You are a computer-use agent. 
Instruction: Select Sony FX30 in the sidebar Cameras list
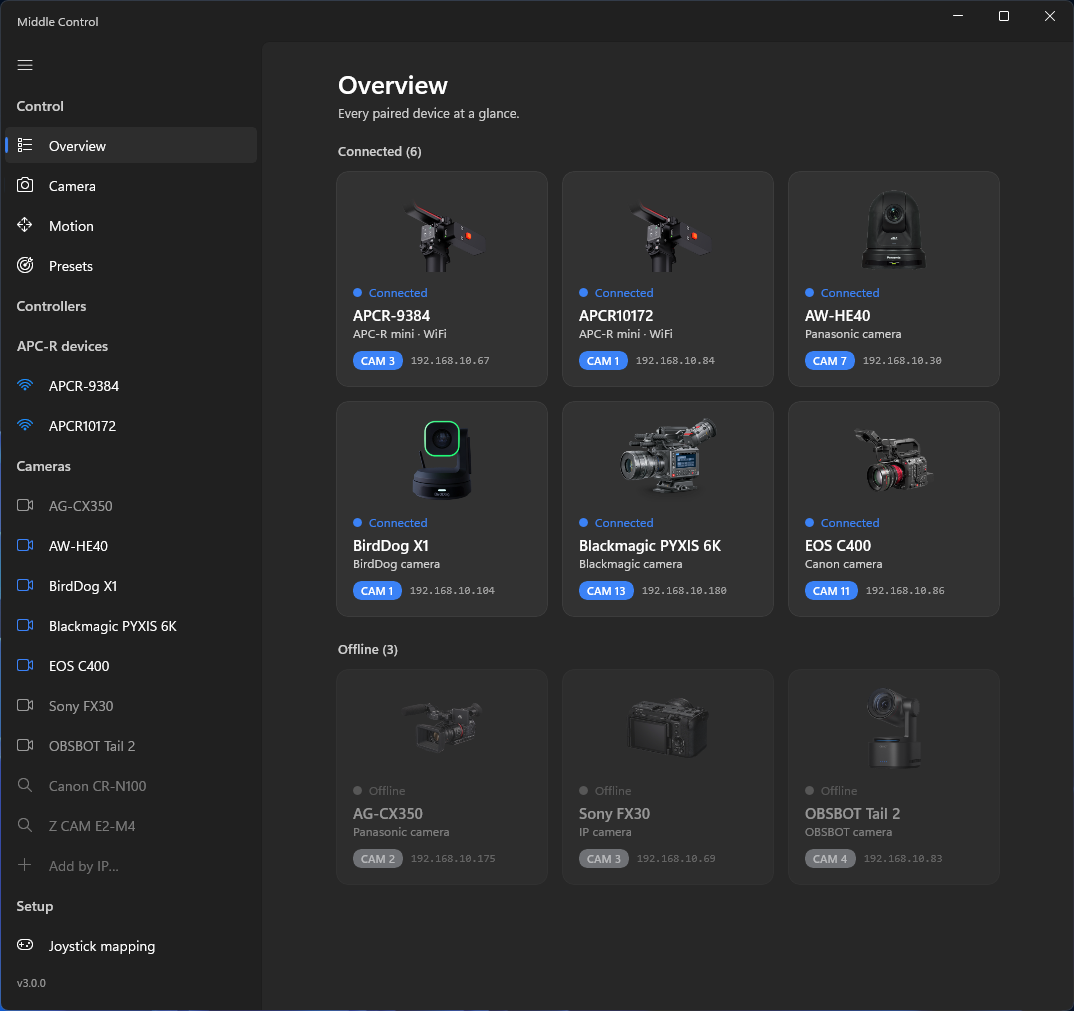point(131,706)
